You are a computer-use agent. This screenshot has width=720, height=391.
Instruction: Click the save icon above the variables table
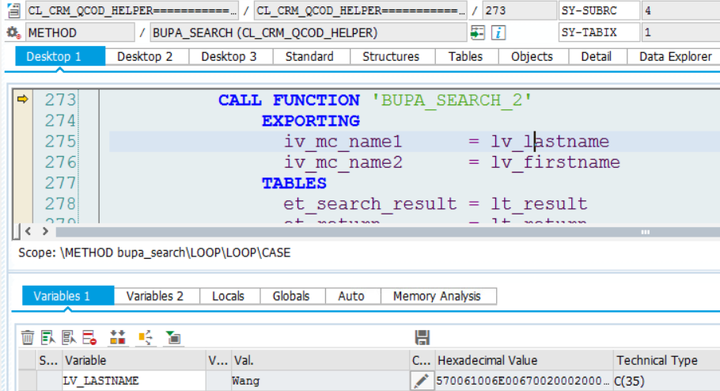coord(422,337)
